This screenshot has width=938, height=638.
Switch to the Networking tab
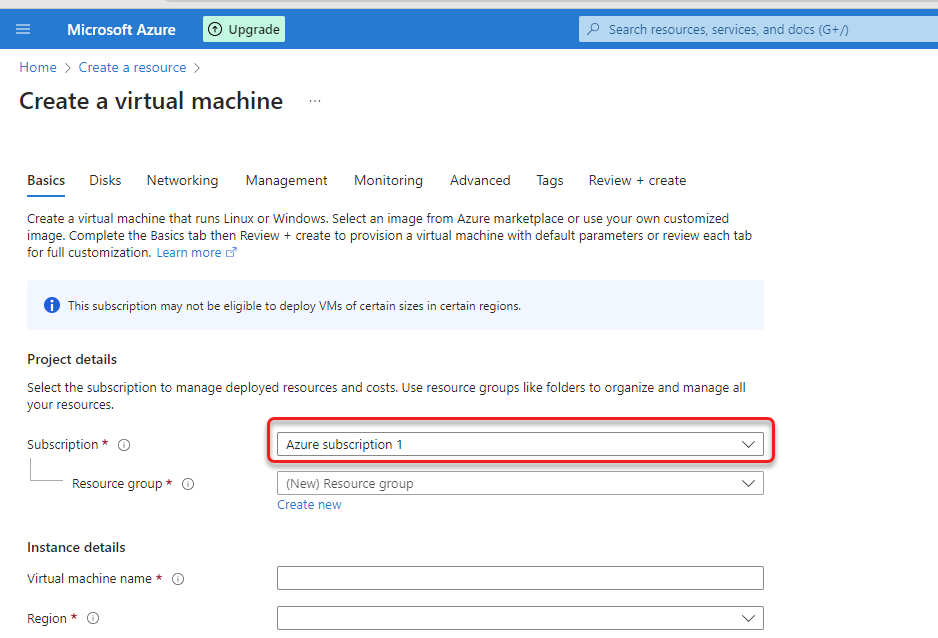[182, 180]
